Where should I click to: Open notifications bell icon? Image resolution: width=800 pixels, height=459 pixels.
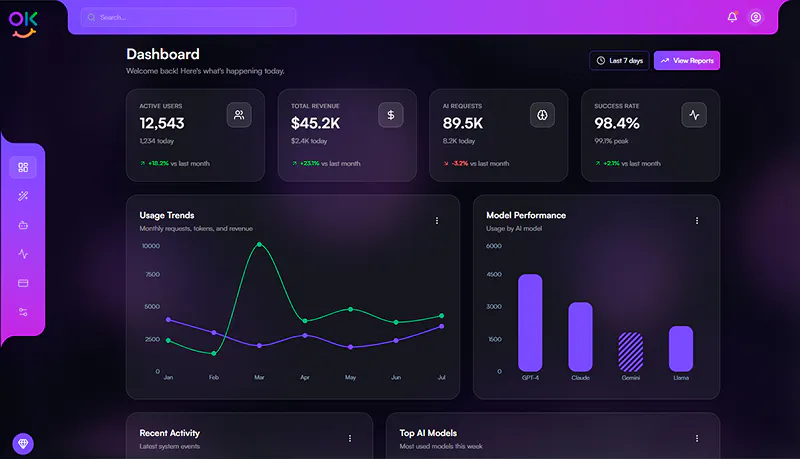click(732, 17)
